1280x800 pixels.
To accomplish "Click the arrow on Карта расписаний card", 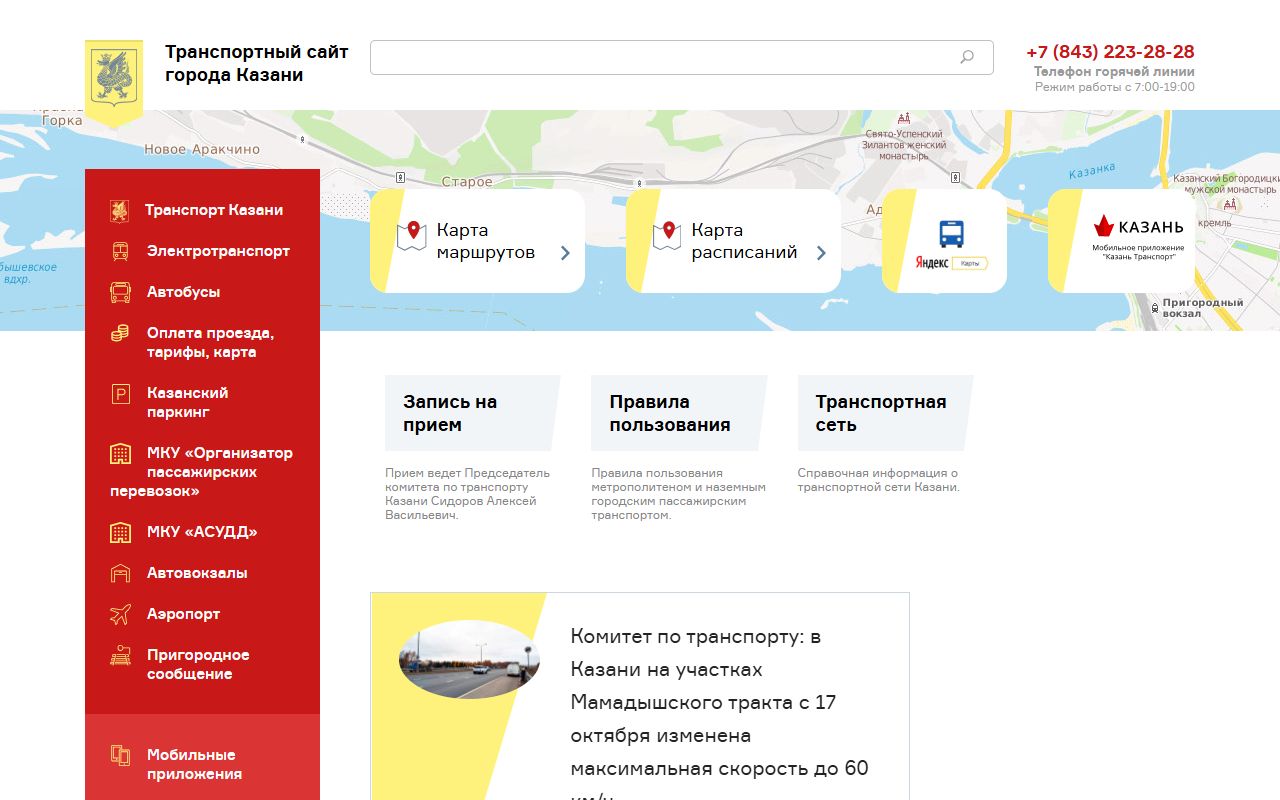I will (821, 253).
